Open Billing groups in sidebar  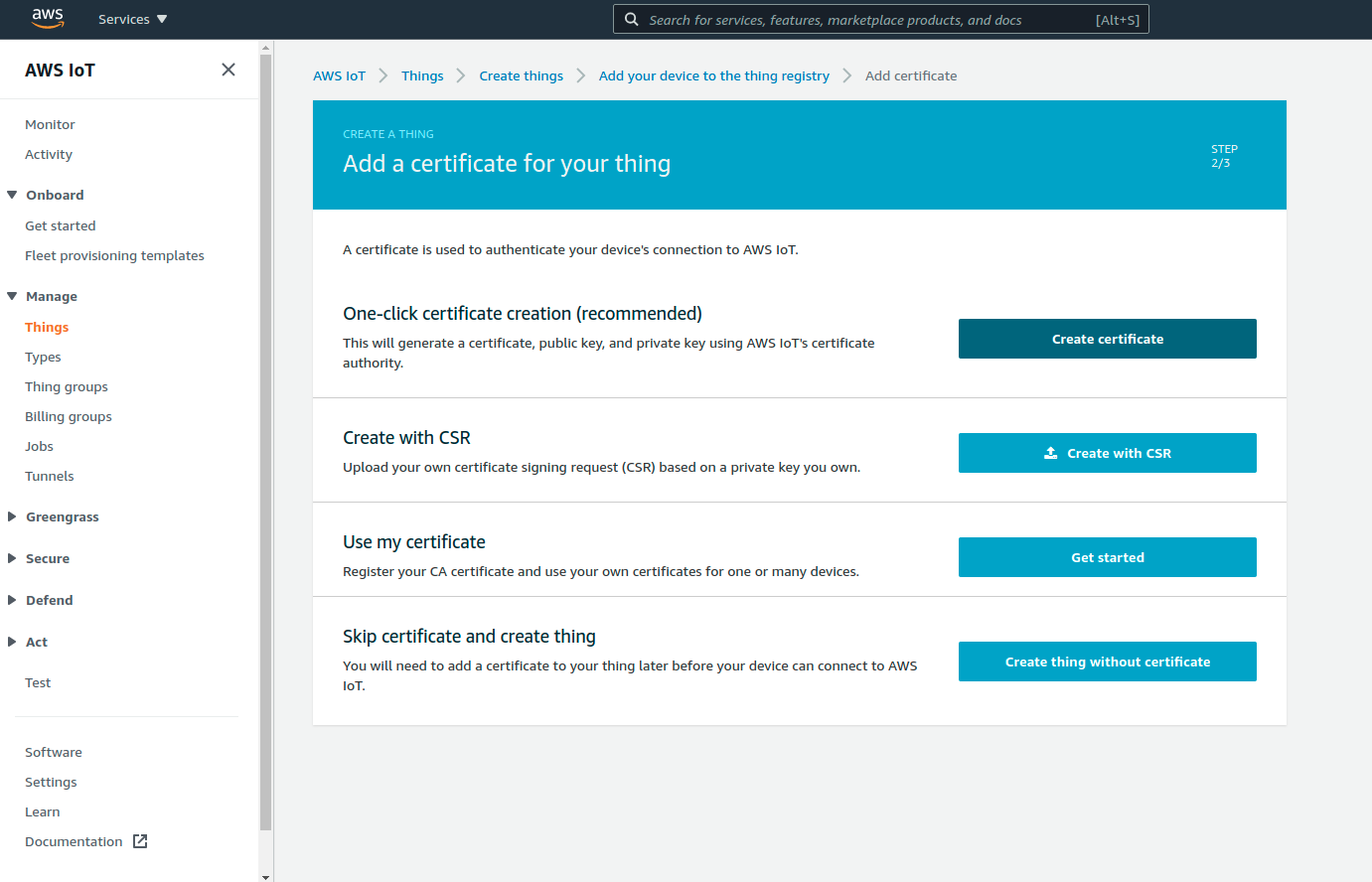(69, 416)
